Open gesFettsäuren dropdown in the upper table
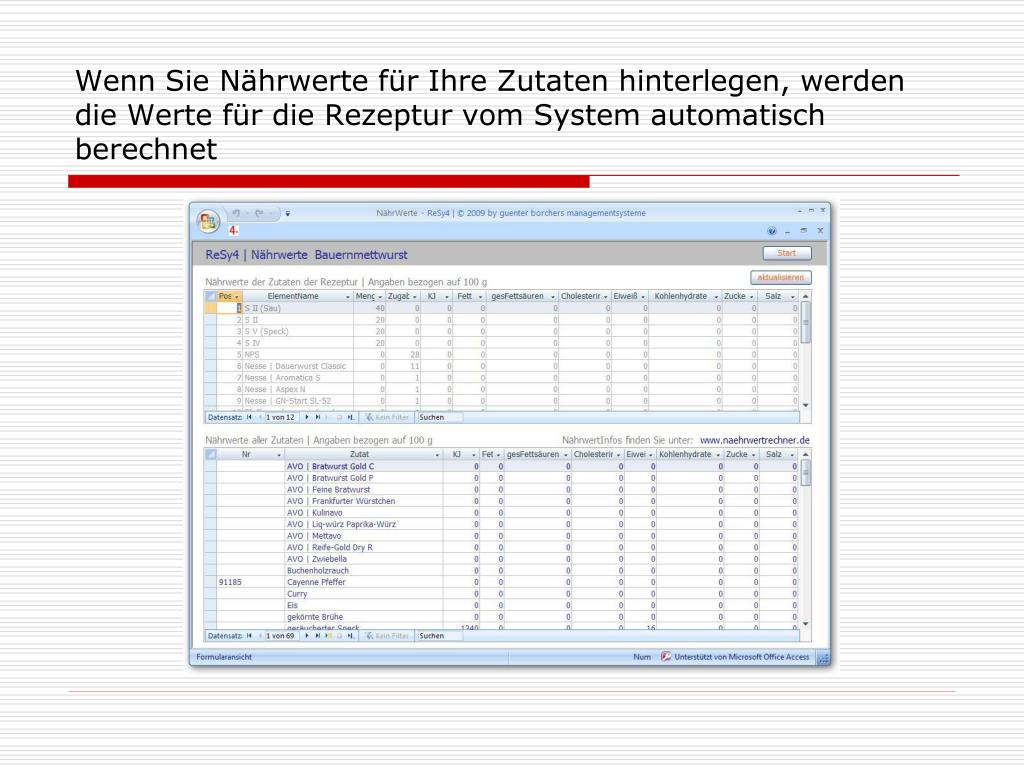The width and height of the screenshot is (1024, 768). (552, 297)
